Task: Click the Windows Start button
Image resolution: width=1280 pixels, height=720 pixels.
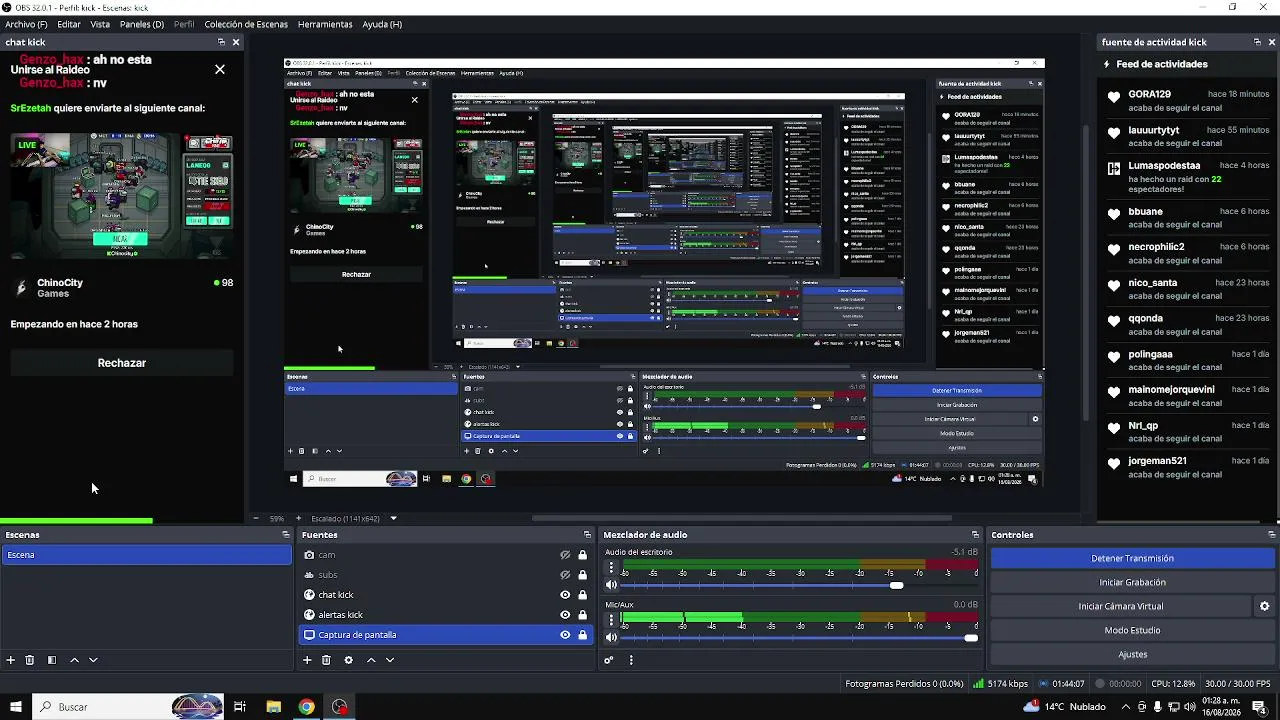Action: click(15, 707)
